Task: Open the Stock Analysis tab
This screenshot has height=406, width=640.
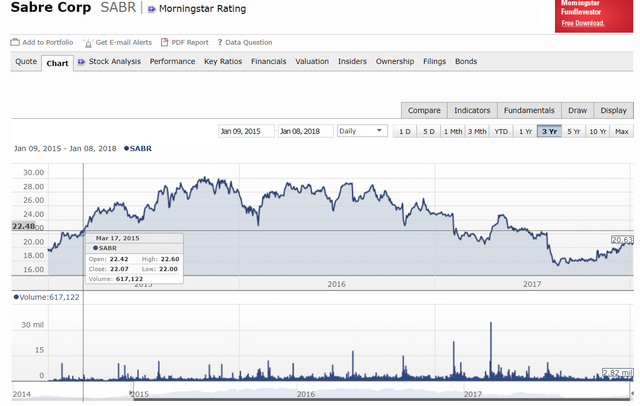Action: pos(115,61)
